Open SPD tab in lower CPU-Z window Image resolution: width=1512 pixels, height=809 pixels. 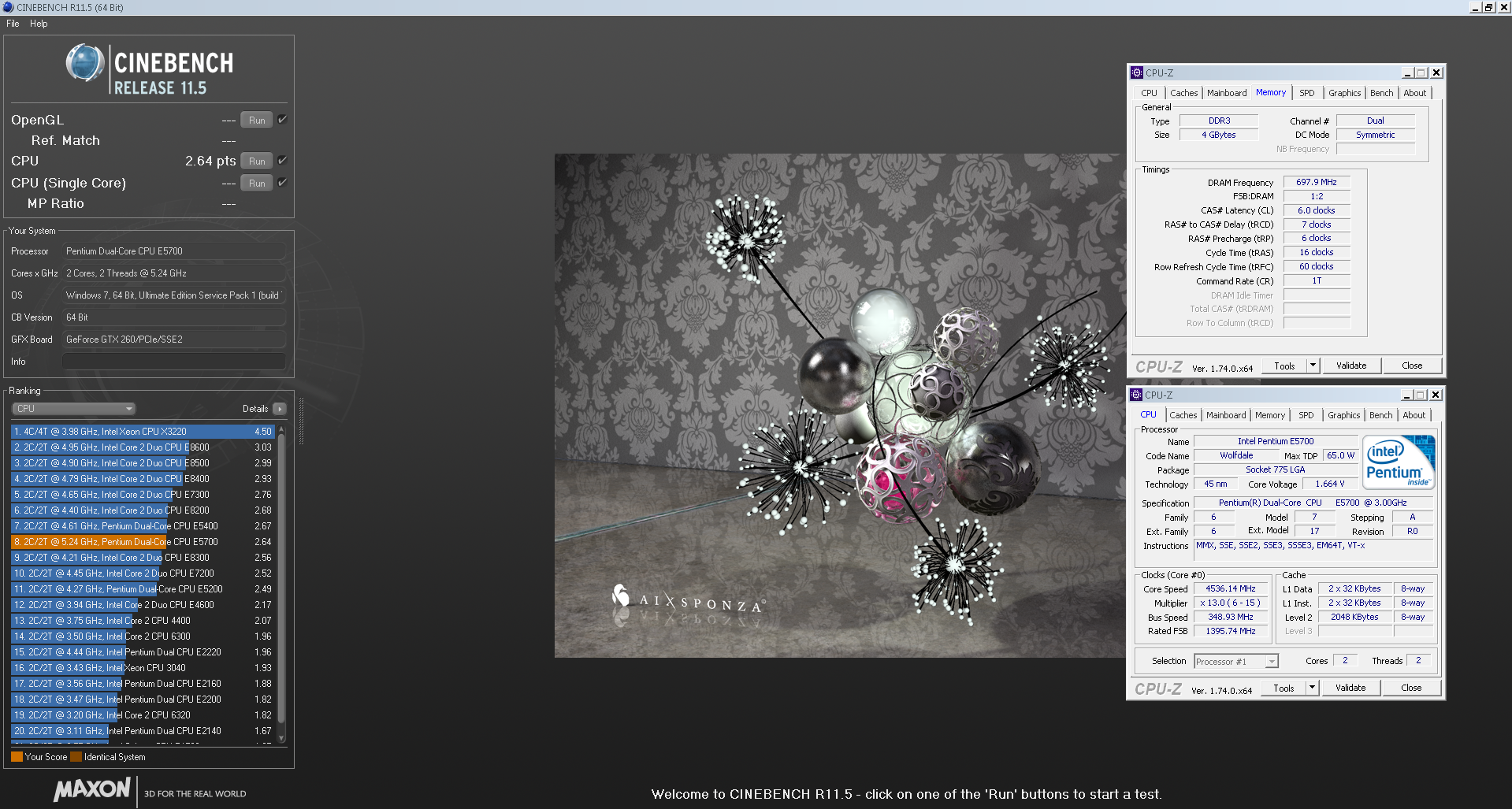[1306, 415]
